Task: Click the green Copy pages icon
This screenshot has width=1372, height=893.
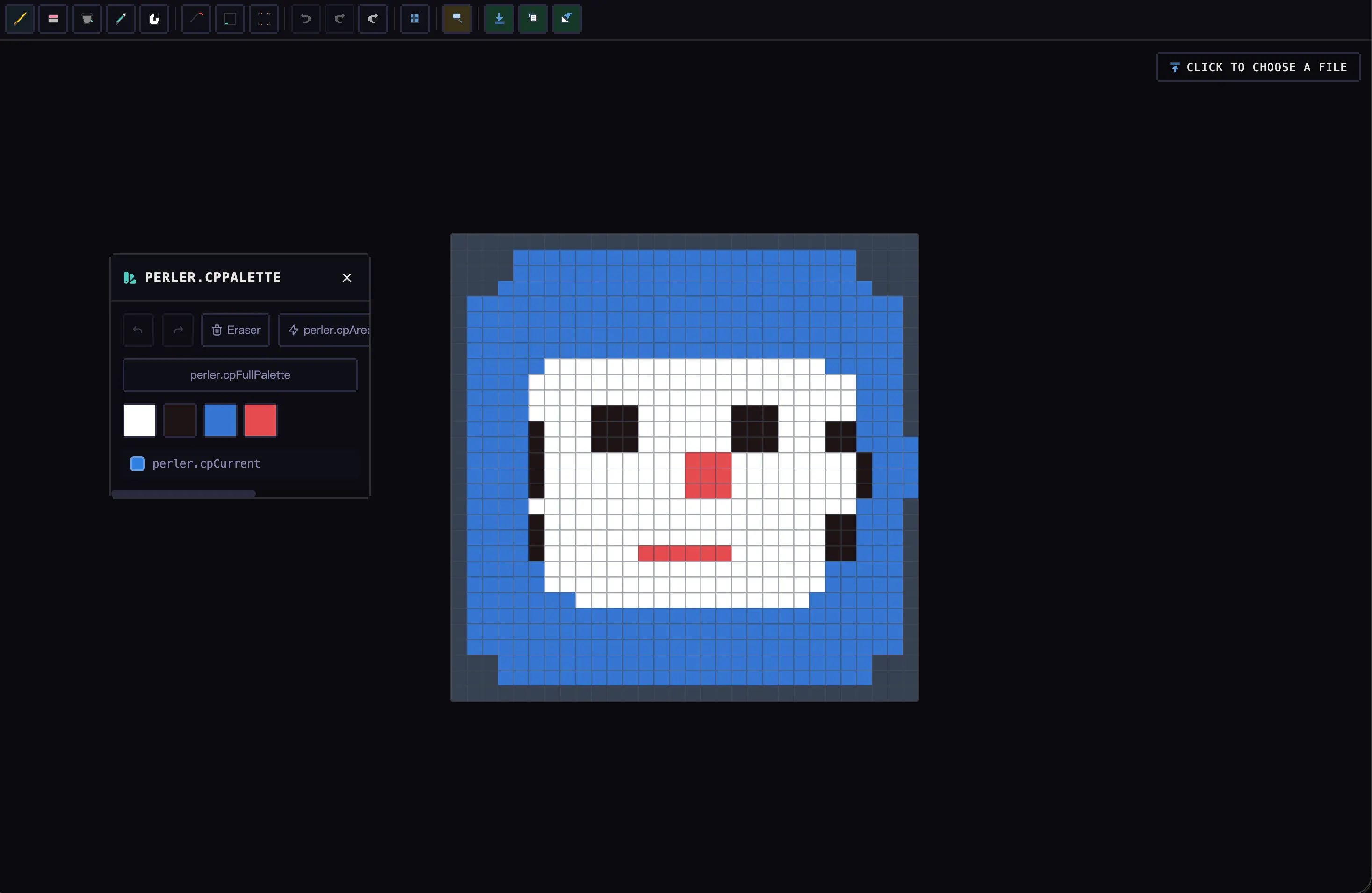Action: pos(533,18)
